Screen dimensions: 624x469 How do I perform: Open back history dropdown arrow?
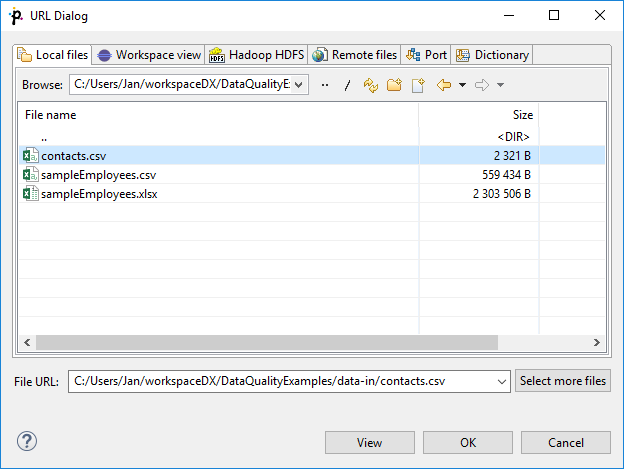tap(462, 85)
